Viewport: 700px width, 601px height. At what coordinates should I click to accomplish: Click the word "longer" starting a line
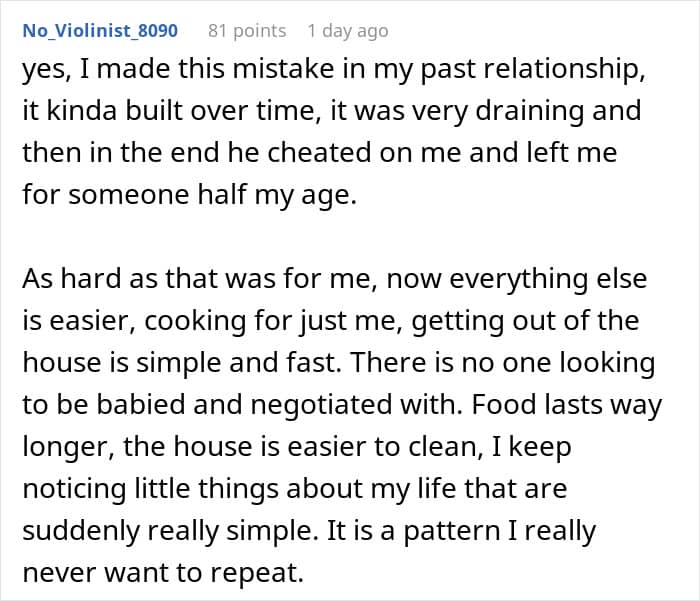[67, 447]
